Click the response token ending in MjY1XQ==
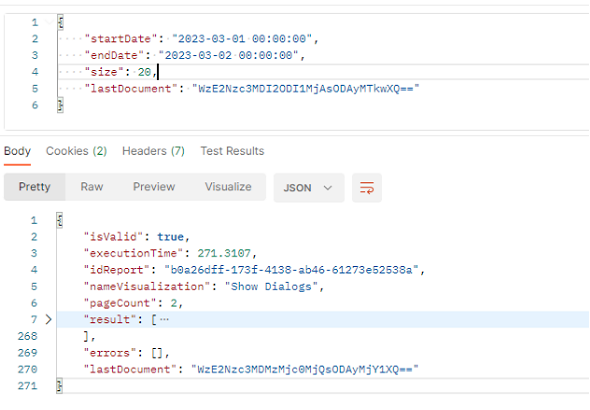 click(x=305, y=369)
